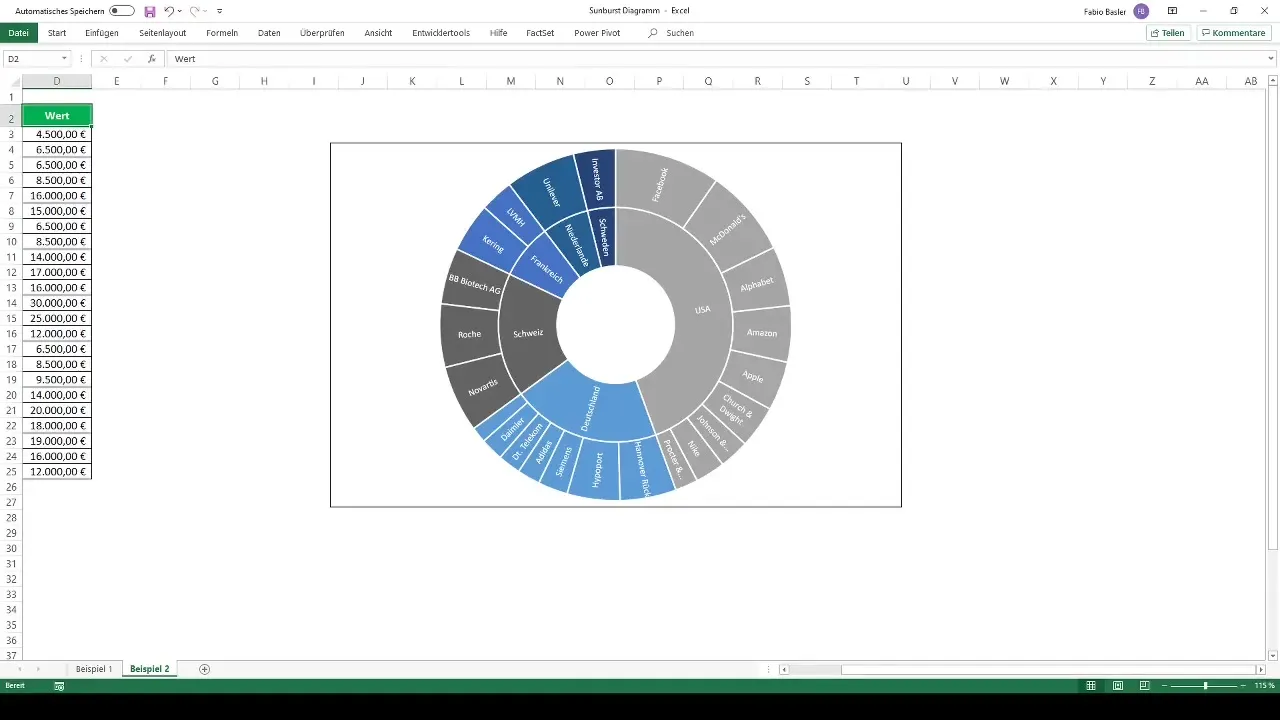This screenshot has height=720, width=1280.
Task: Switch to Page Break Preview icon
Action: tap(1143, 686)
